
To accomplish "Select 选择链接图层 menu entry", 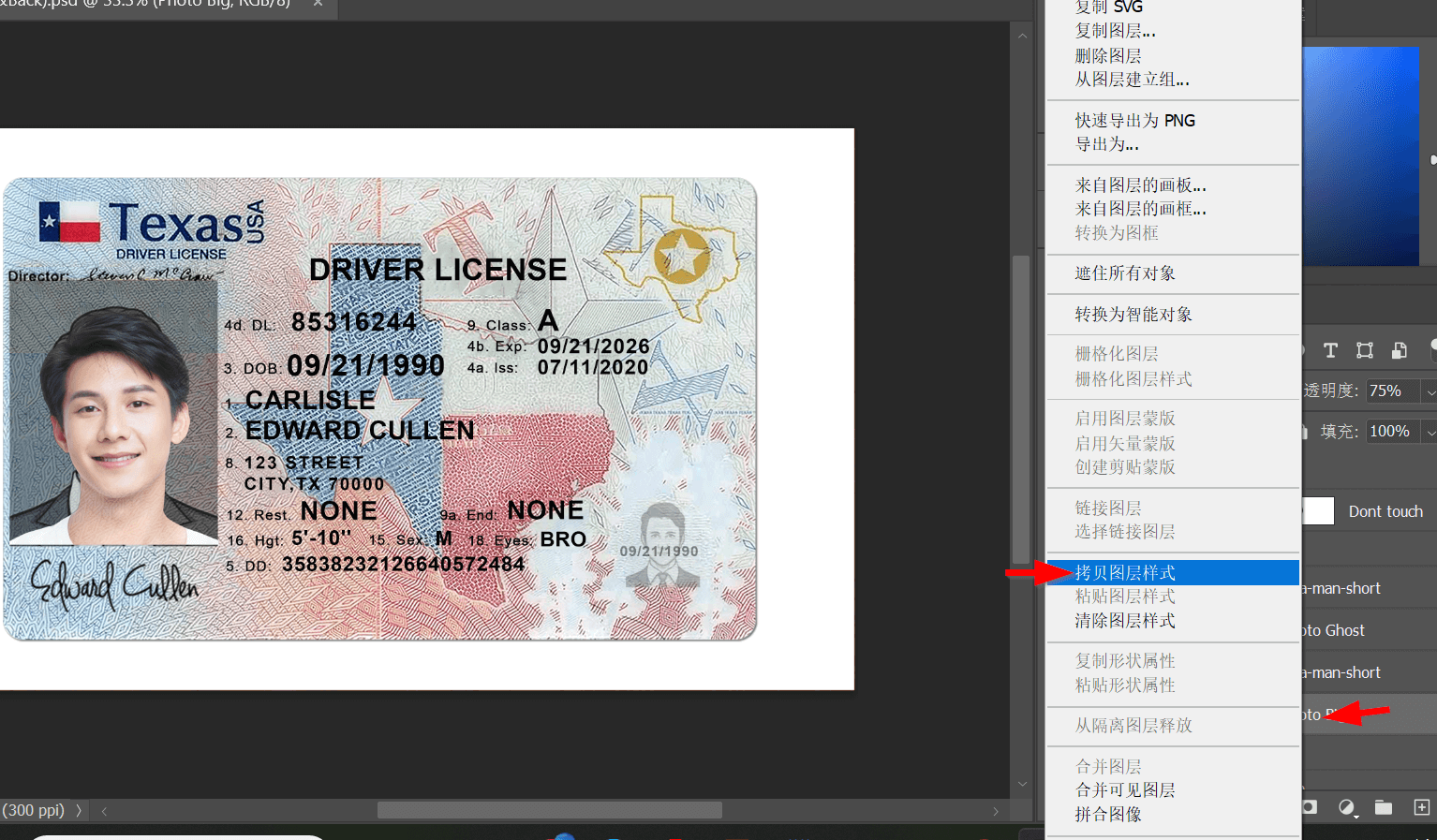I will click(x=1124, y=532).
